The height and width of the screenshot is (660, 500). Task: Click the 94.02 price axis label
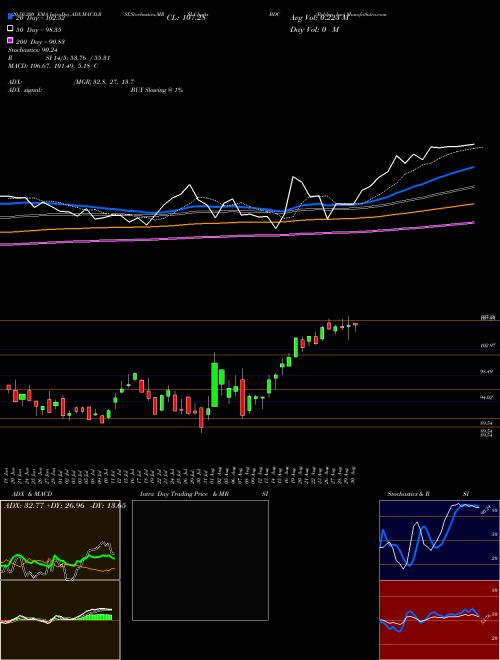(x=487, y=397)
